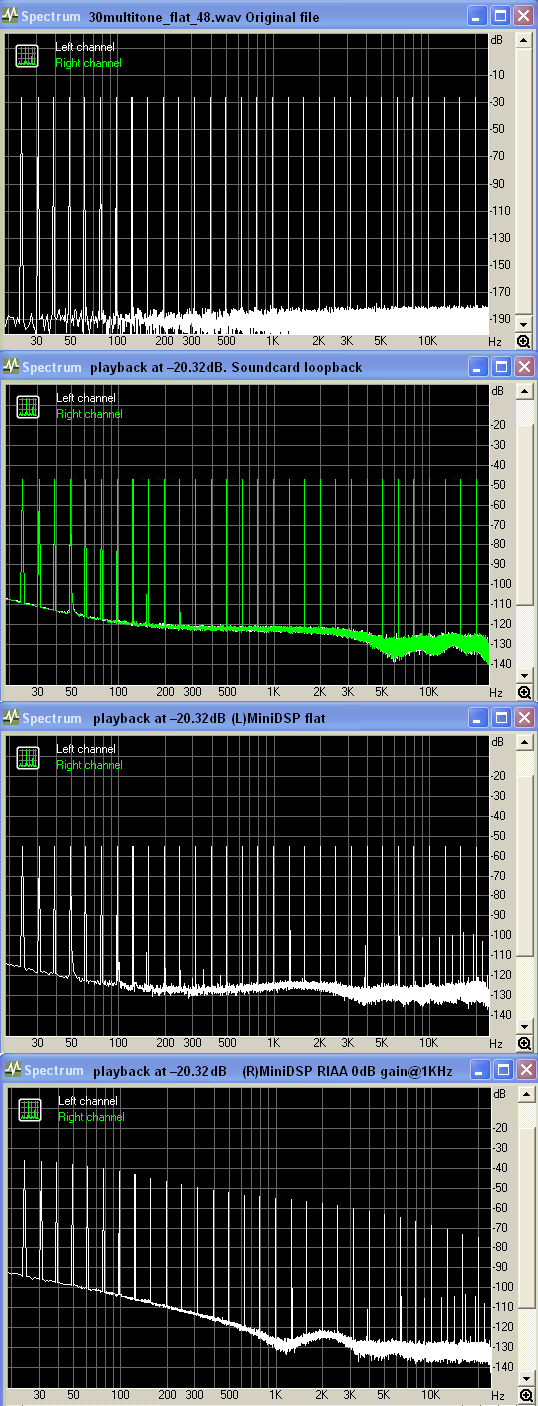Click title "playback at -20.32dB. Soundcard loopback"
Screen dimensions: 538x1406
[227, 368]
